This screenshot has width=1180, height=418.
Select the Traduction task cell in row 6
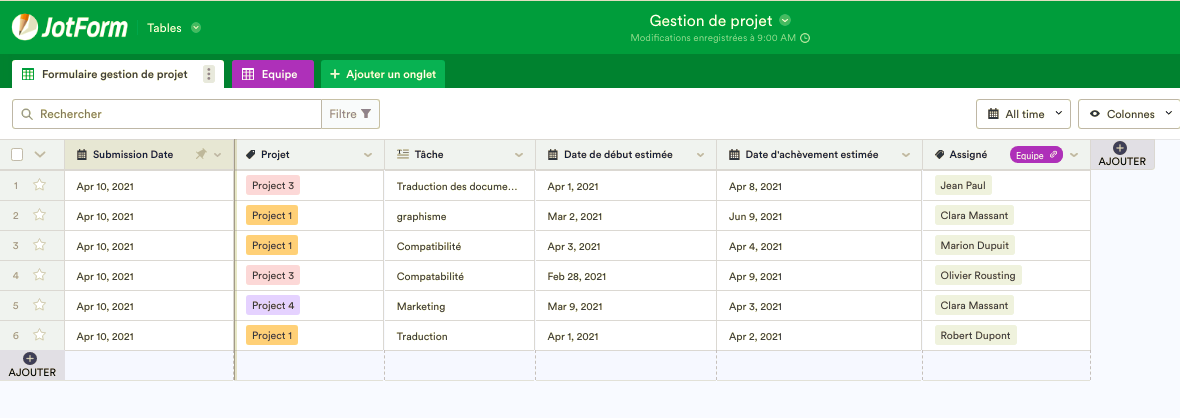[460, 336]
